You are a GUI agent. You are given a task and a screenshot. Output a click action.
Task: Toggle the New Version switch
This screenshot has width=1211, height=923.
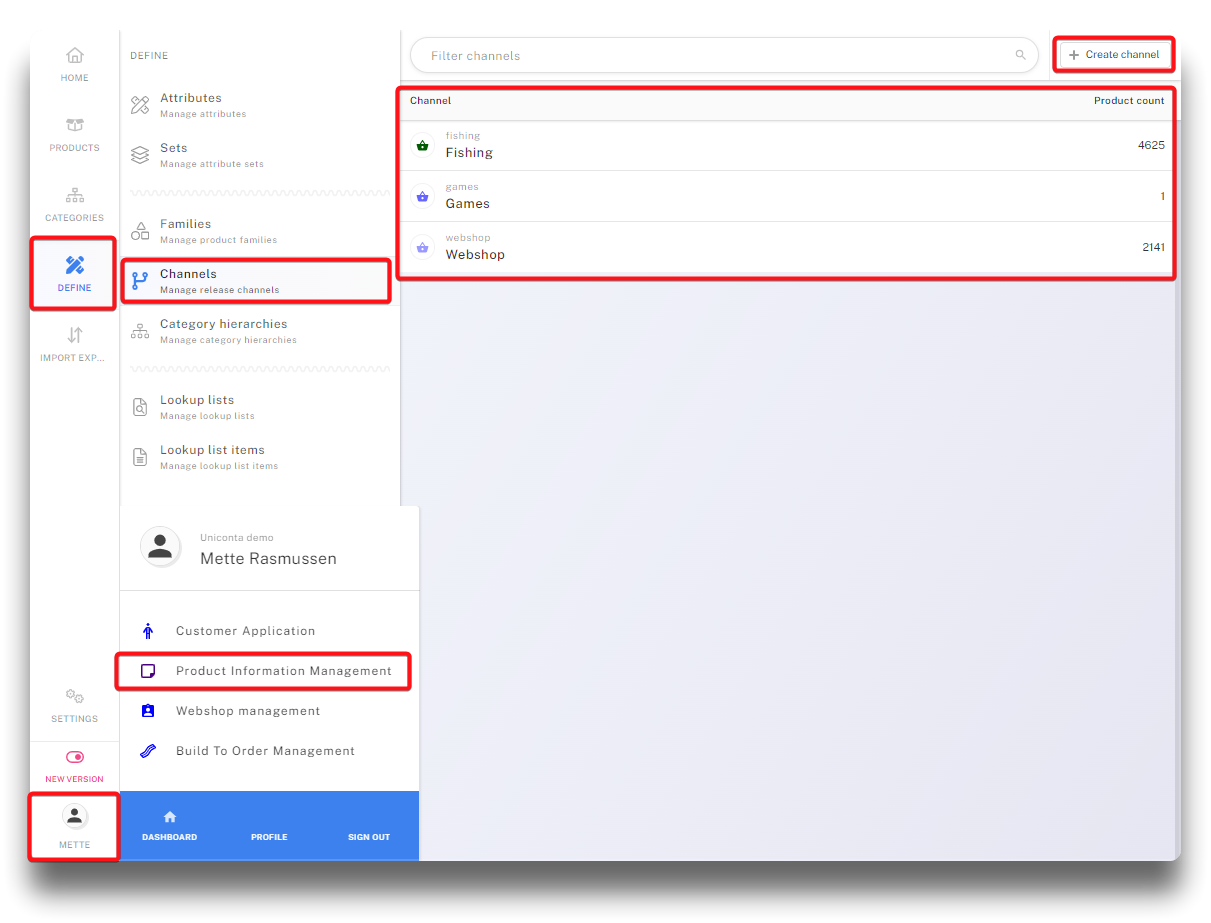75,758
